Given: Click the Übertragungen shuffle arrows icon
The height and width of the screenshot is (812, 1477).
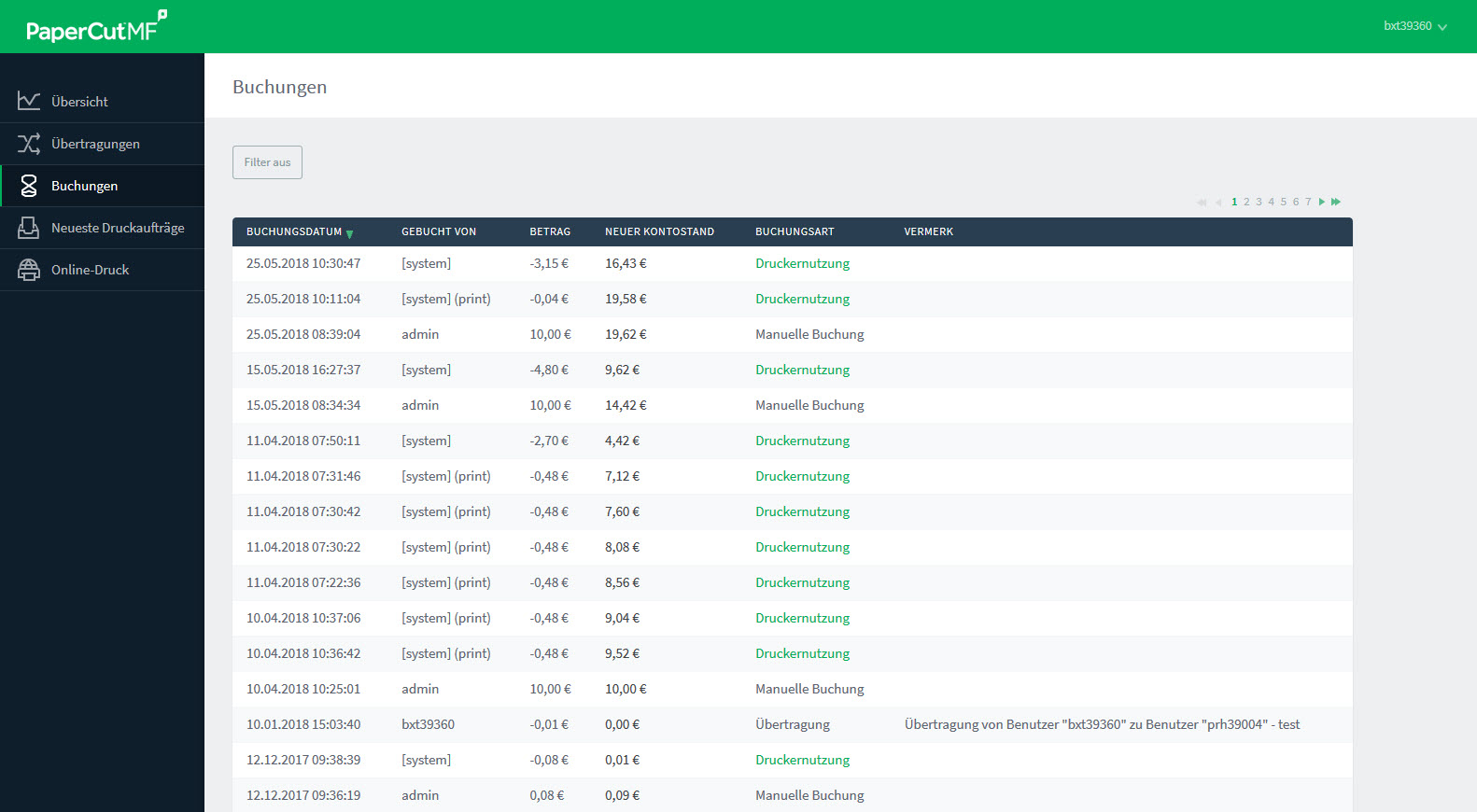Looking at the screenshot, I should (29, 144).
